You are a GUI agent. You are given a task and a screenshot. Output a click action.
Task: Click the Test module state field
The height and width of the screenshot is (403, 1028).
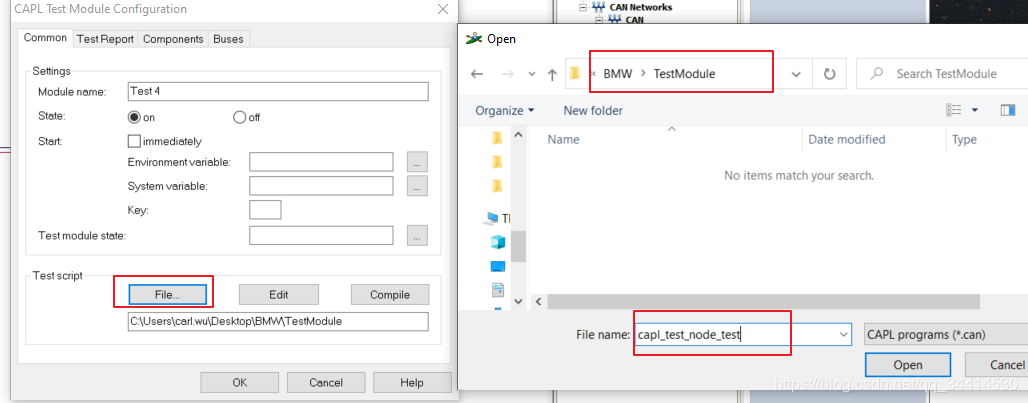[321, 235]
